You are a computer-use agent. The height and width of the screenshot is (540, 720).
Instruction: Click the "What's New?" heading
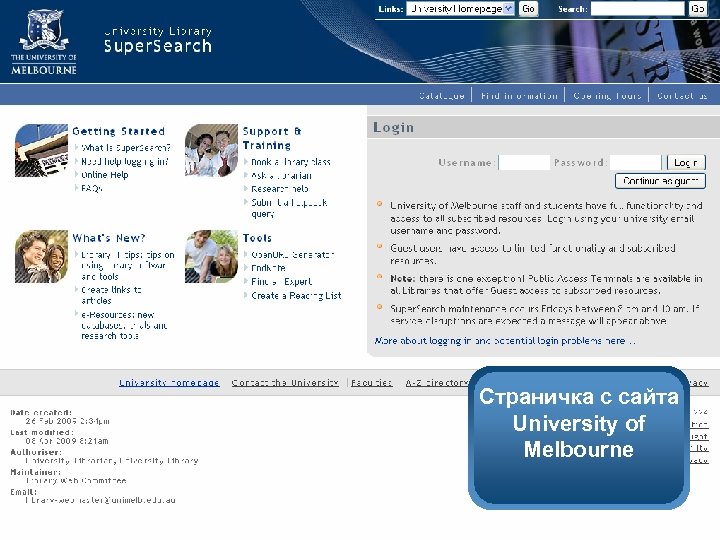coord(109,238)
